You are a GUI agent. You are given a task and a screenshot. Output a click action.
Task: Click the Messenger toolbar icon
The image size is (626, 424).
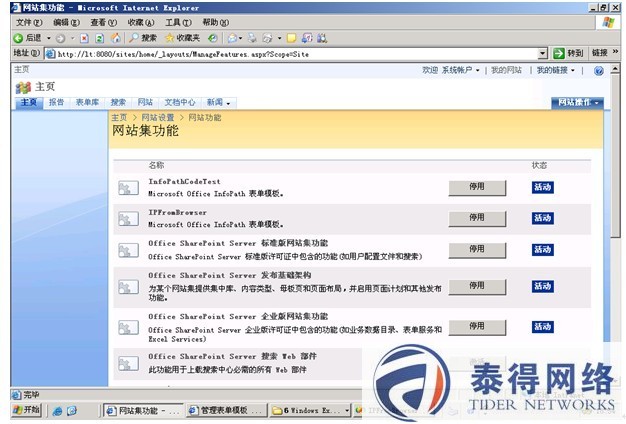[322, 38]
